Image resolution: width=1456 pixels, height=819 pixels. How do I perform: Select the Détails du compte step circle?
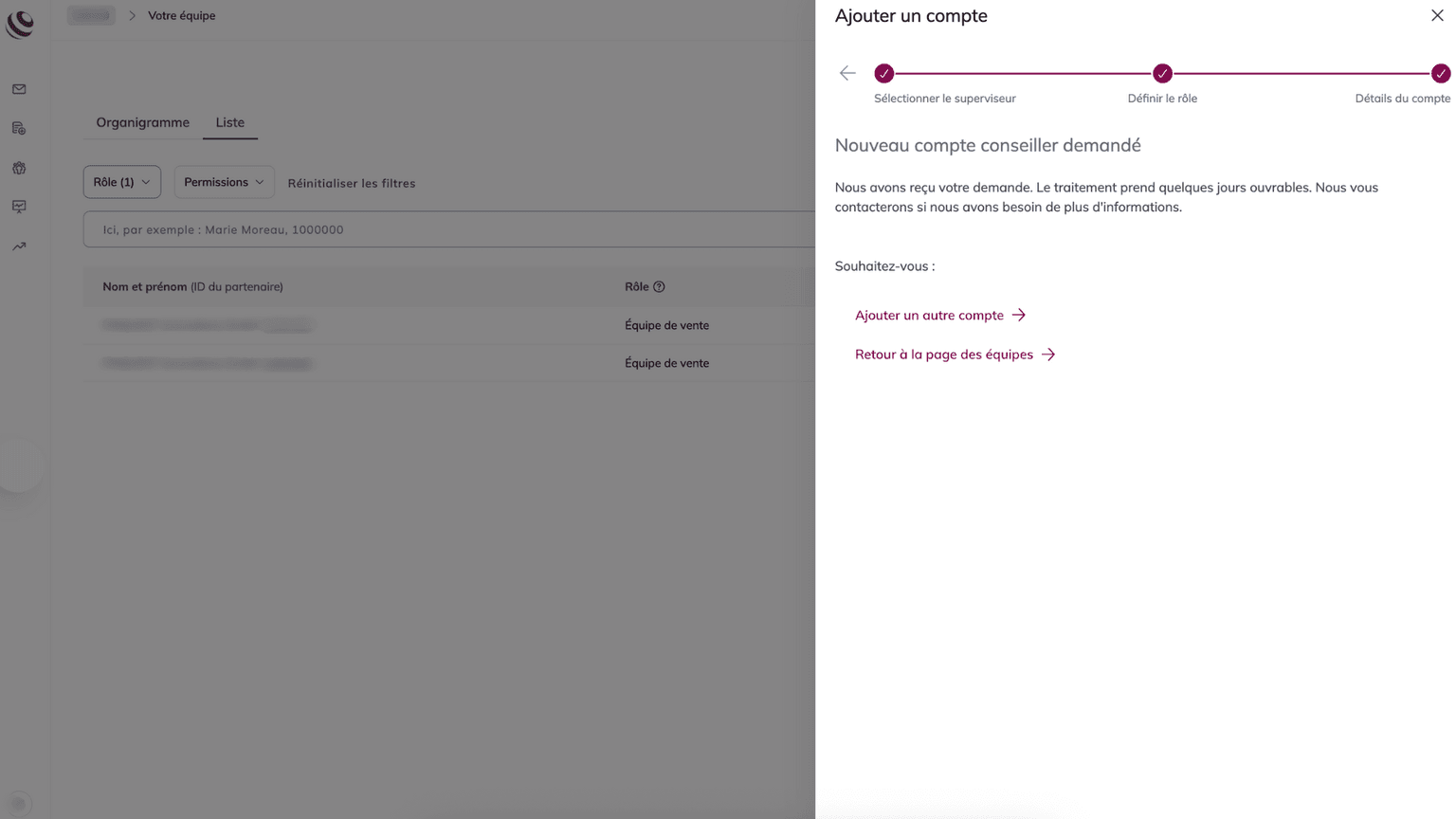pos(1440,73)
